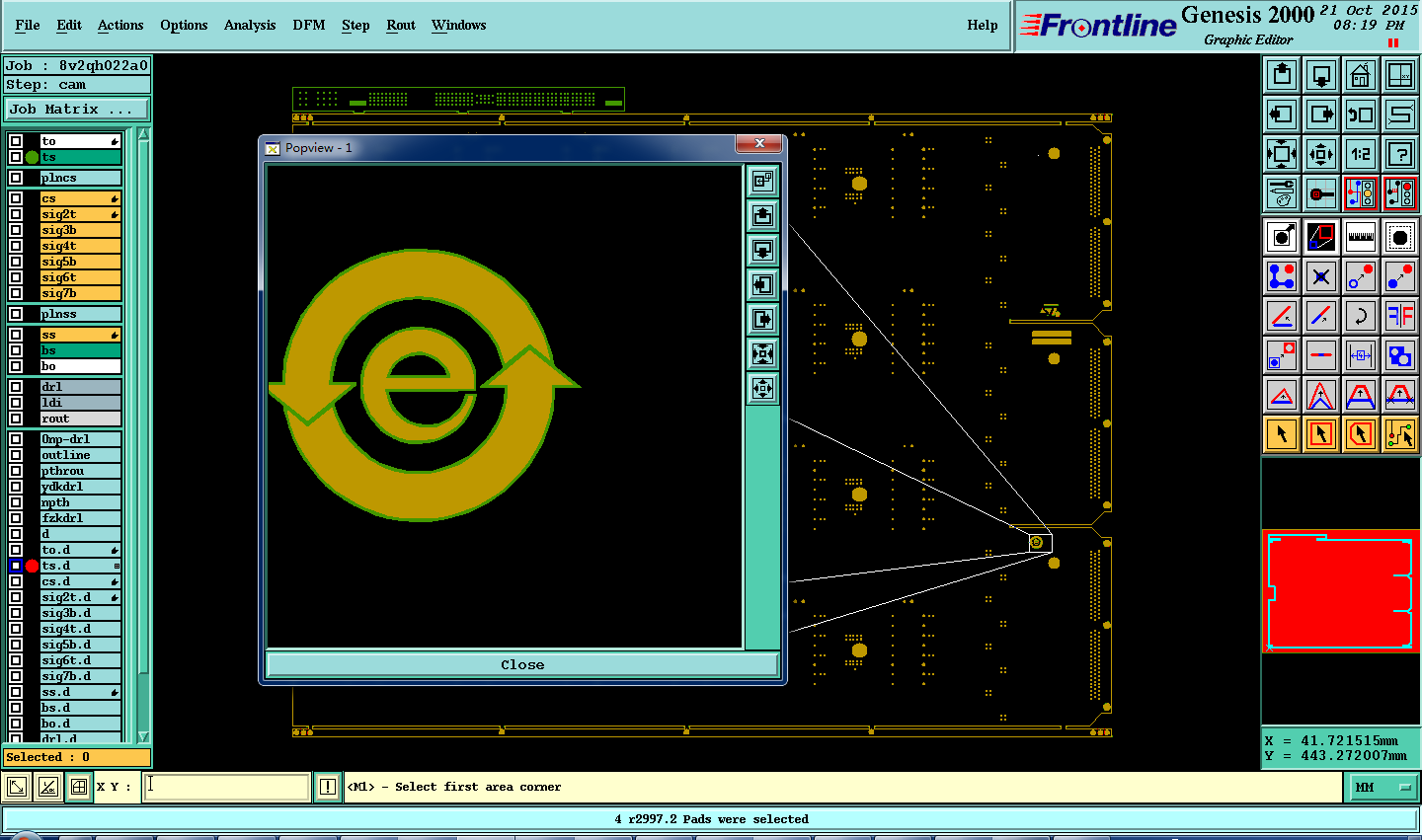Select the plain arrow select tool
This screenshot has width=1422, height=840.
pos(1282,433)
